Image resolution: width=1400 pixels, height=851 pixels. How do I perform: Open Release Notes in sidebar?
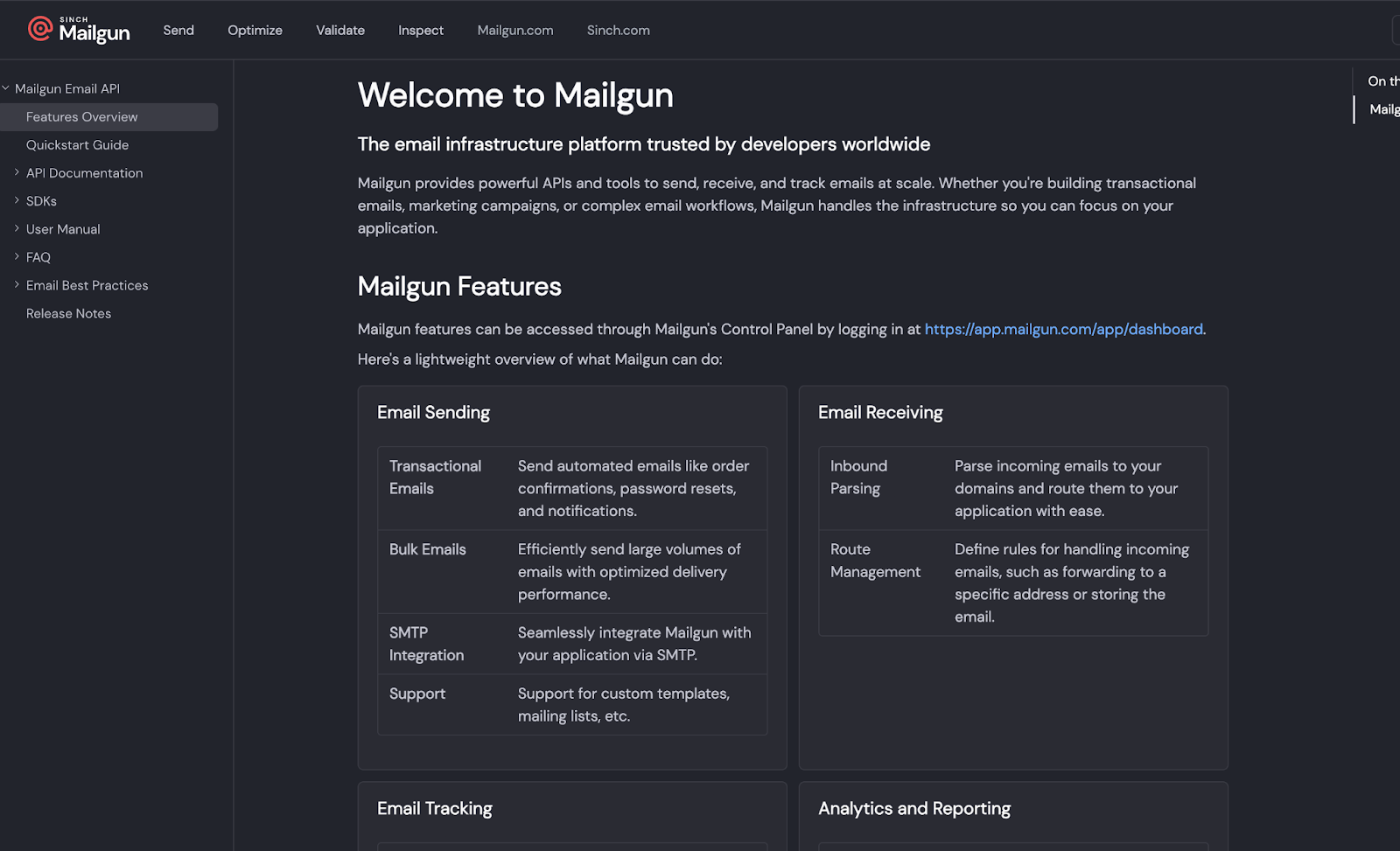68,313
